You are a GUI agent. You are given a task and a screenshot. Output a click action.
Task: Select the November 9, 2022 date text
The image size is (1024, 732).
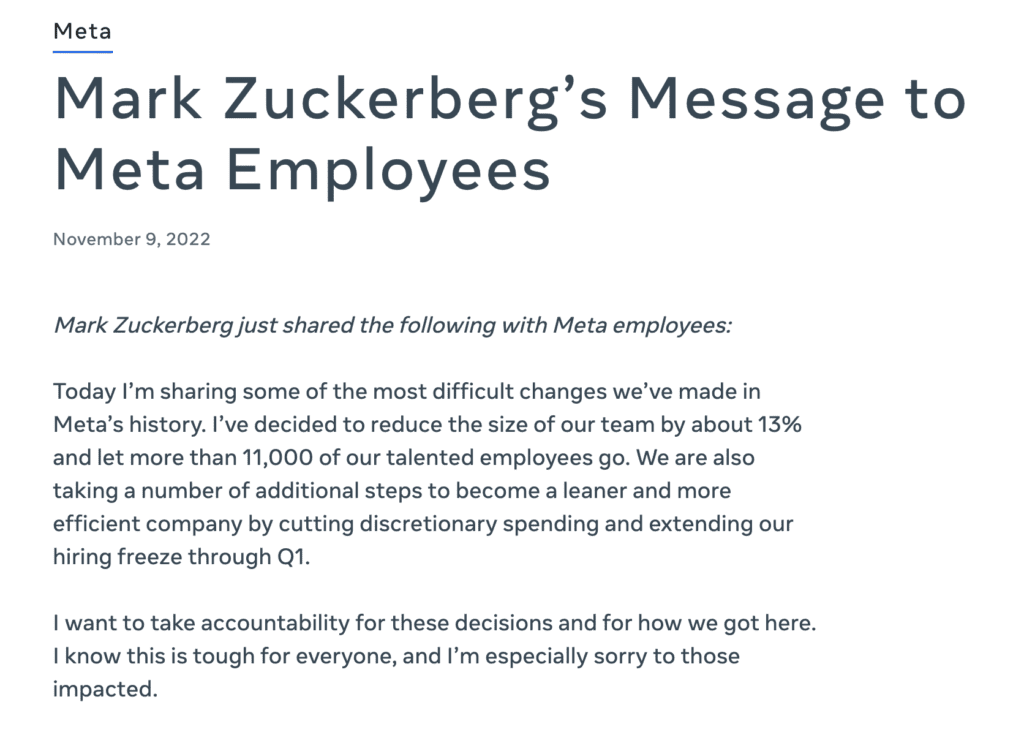(132, 239)
